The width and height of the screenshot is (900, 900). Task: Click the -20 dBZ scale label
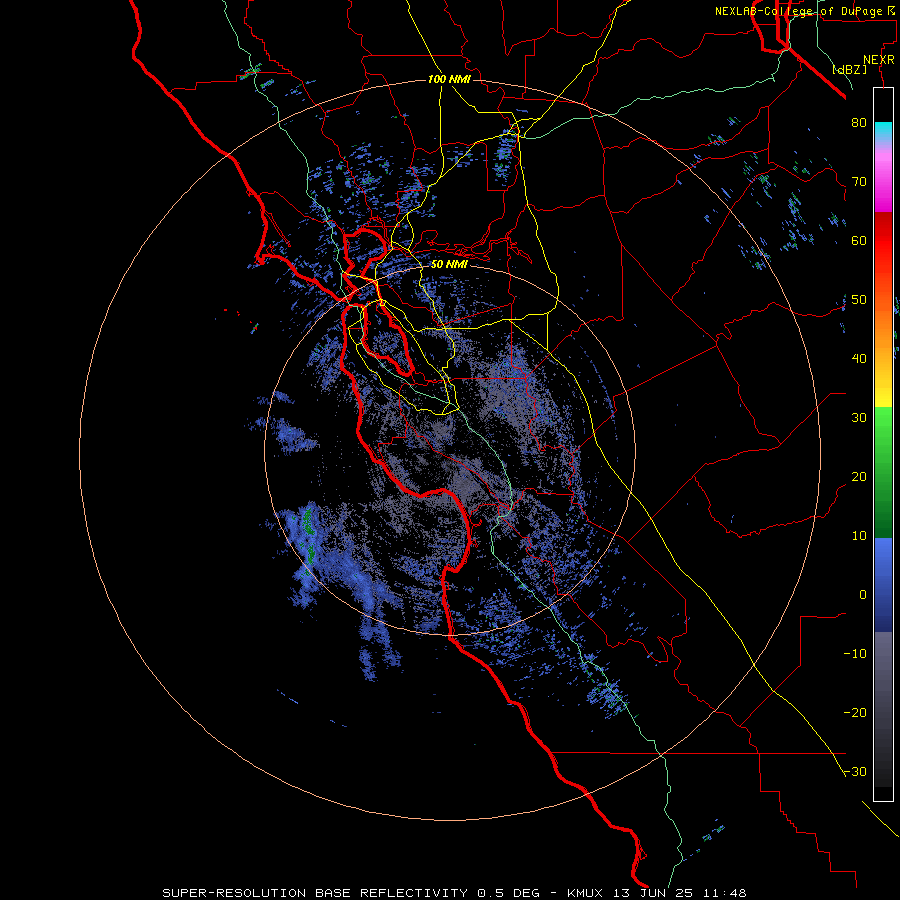click(855, 713)
